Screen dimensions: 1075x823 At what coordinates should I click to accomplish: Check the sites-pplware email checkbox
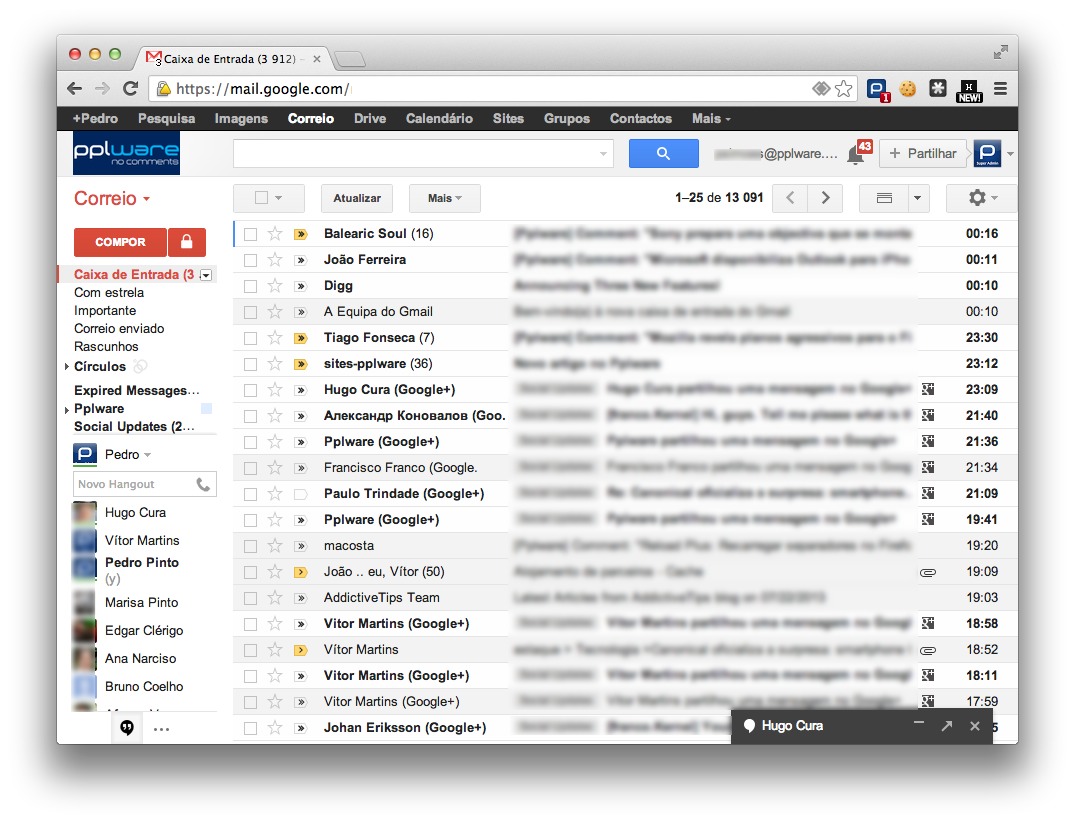coord(250,365)
